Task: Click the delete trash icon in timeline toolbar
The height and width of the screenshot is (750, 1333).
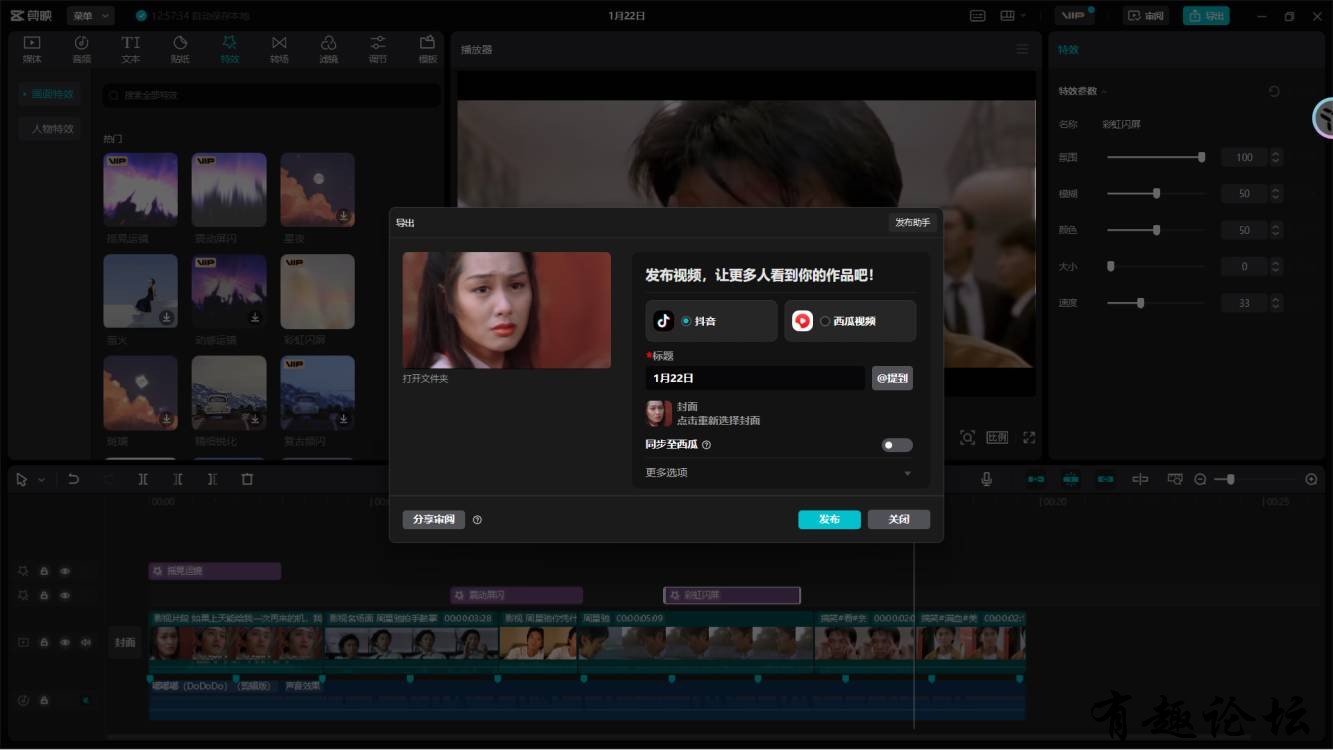Action: coord(247,479)
